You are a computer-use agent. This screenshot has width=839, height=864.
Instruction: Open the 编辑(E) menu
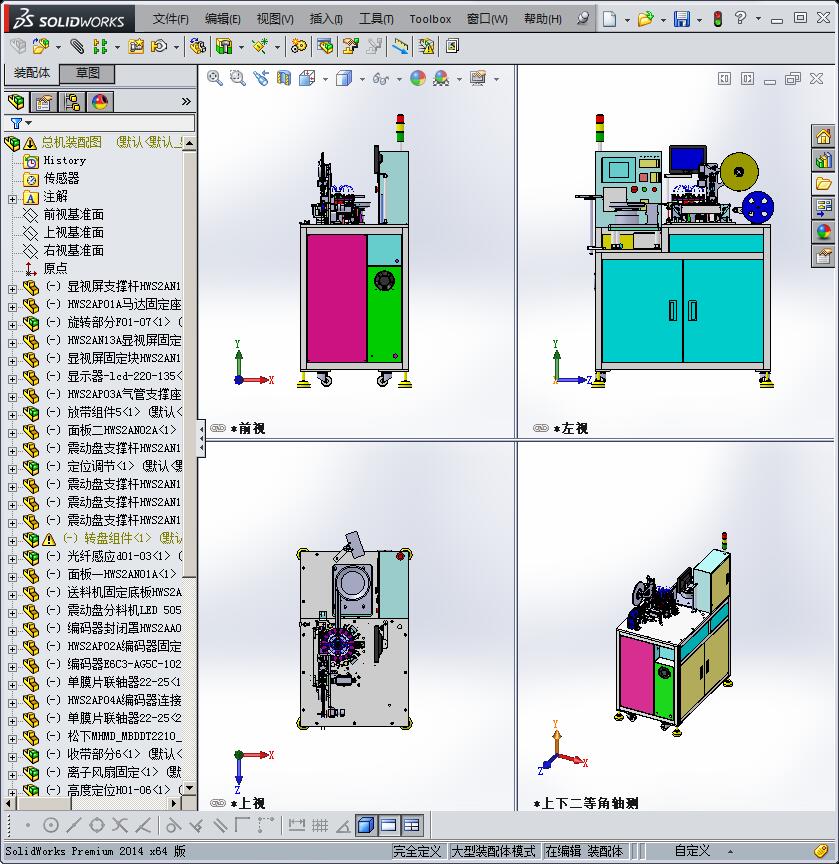(x=223, y=19)
